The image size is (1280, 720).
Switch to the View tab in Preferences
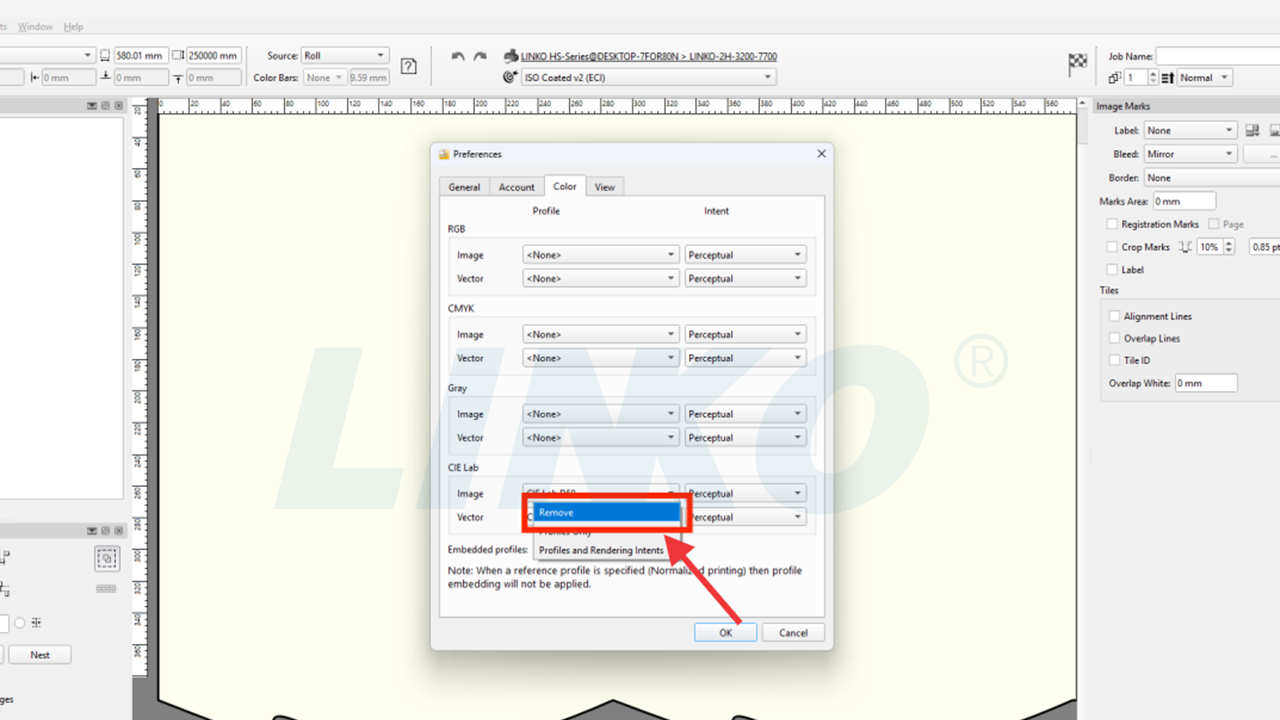pyautogui.click(x=605, y=187)
